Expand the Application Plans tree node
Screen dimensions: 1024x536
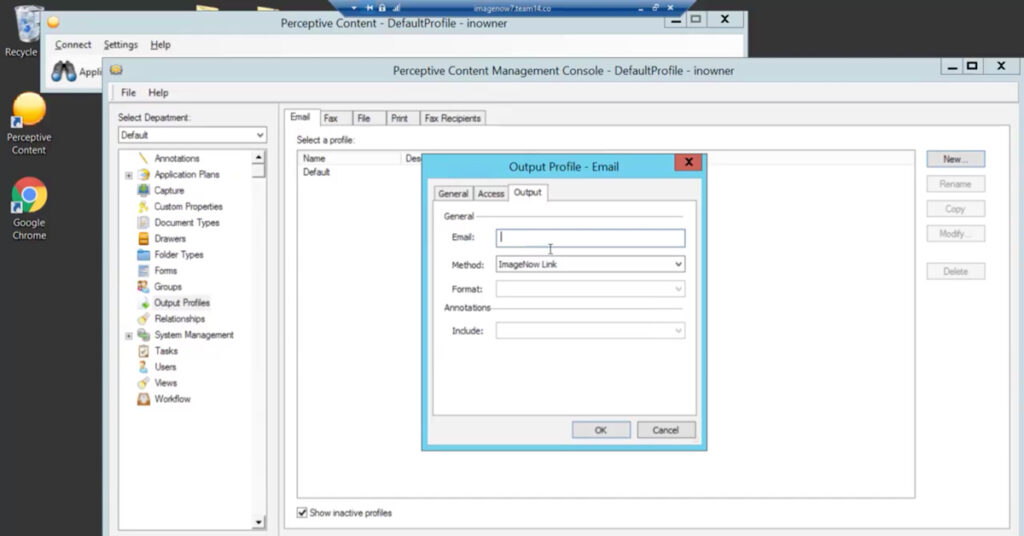pyautogui.click(x=128, y=175)
